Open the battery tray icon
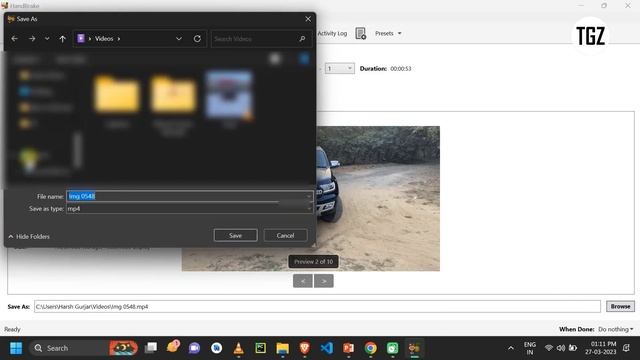The height and width of the screenshot is (360, 640). pyautogui.click(x=573, y=348)
